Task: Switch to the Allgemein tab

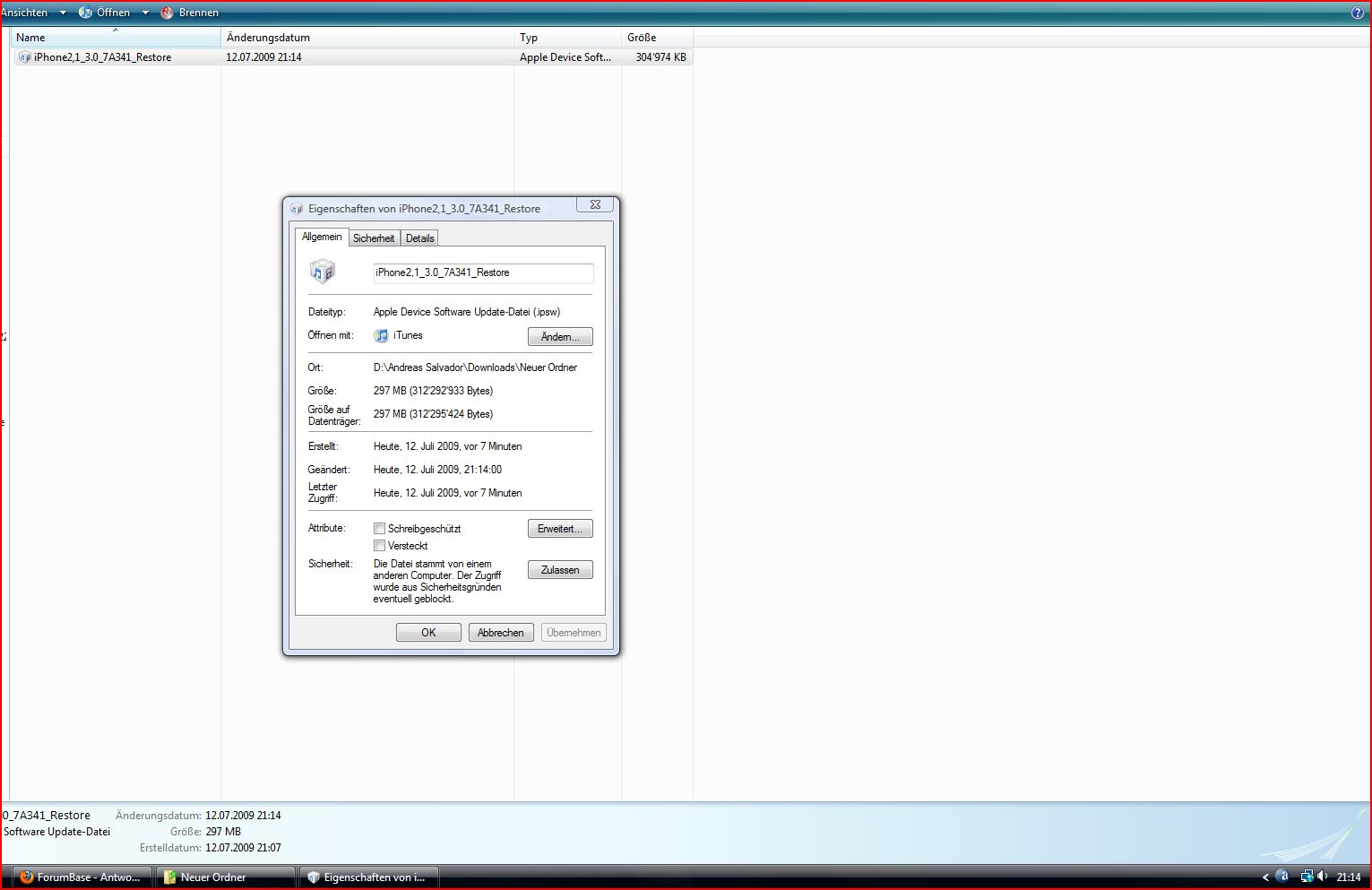Action: (x=322, y=237)
